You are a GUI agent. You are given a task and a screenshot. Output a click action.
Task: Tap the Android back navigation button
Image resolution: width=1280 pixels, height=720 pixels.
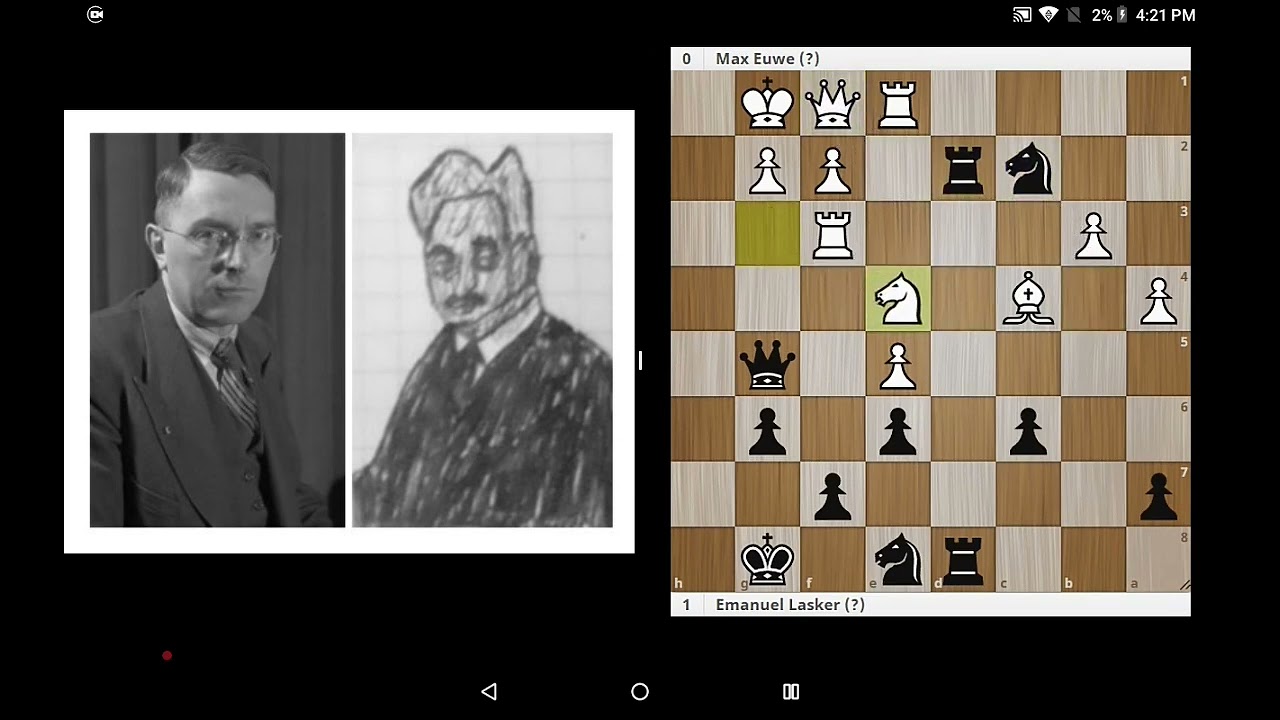pos(489,691)
